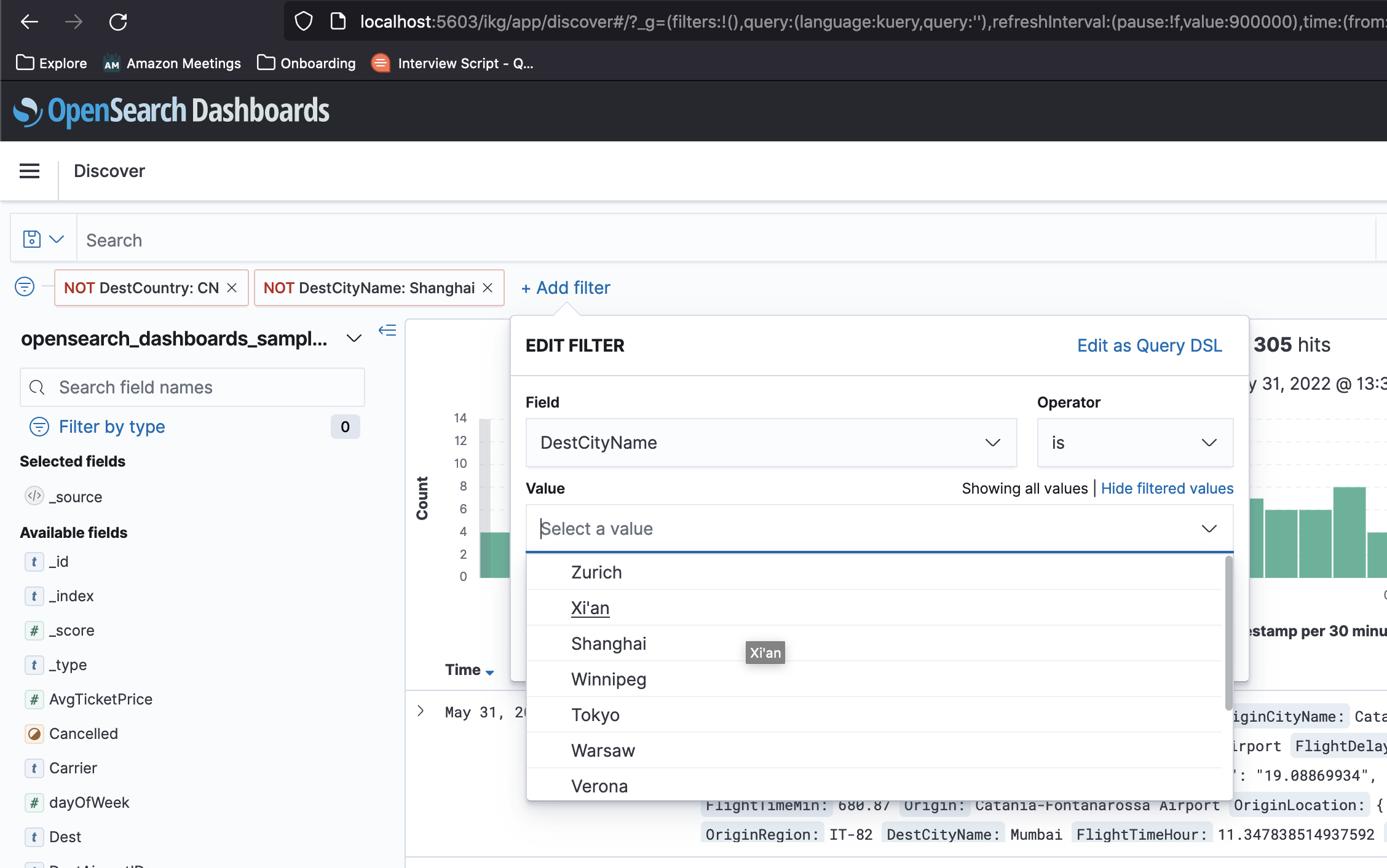Click the browser back arrow
1387x868 pixels.
[29, 22]
